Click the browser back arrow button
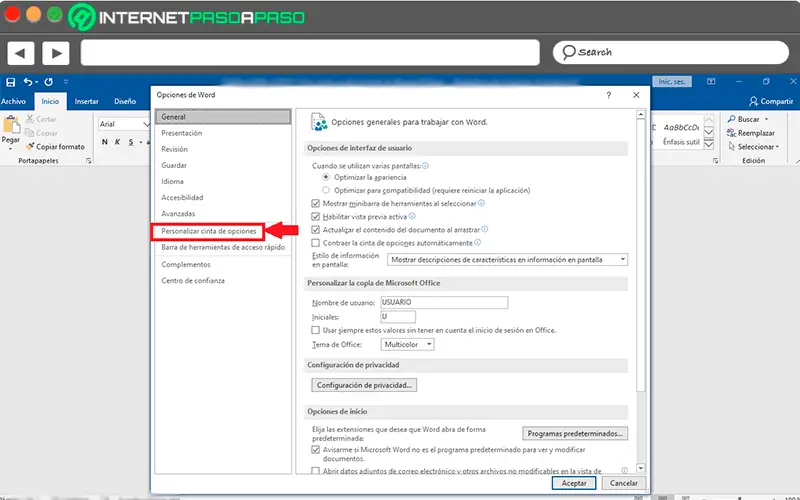 [20, 53]
